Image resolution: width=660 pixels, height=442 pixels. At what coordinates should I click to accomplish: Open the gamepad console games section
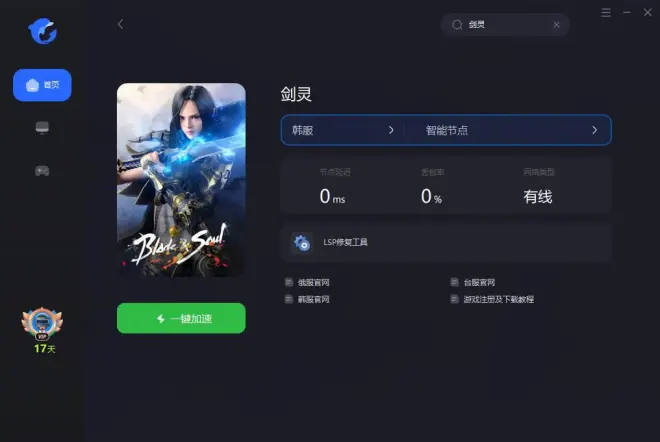tap(42, 171)
